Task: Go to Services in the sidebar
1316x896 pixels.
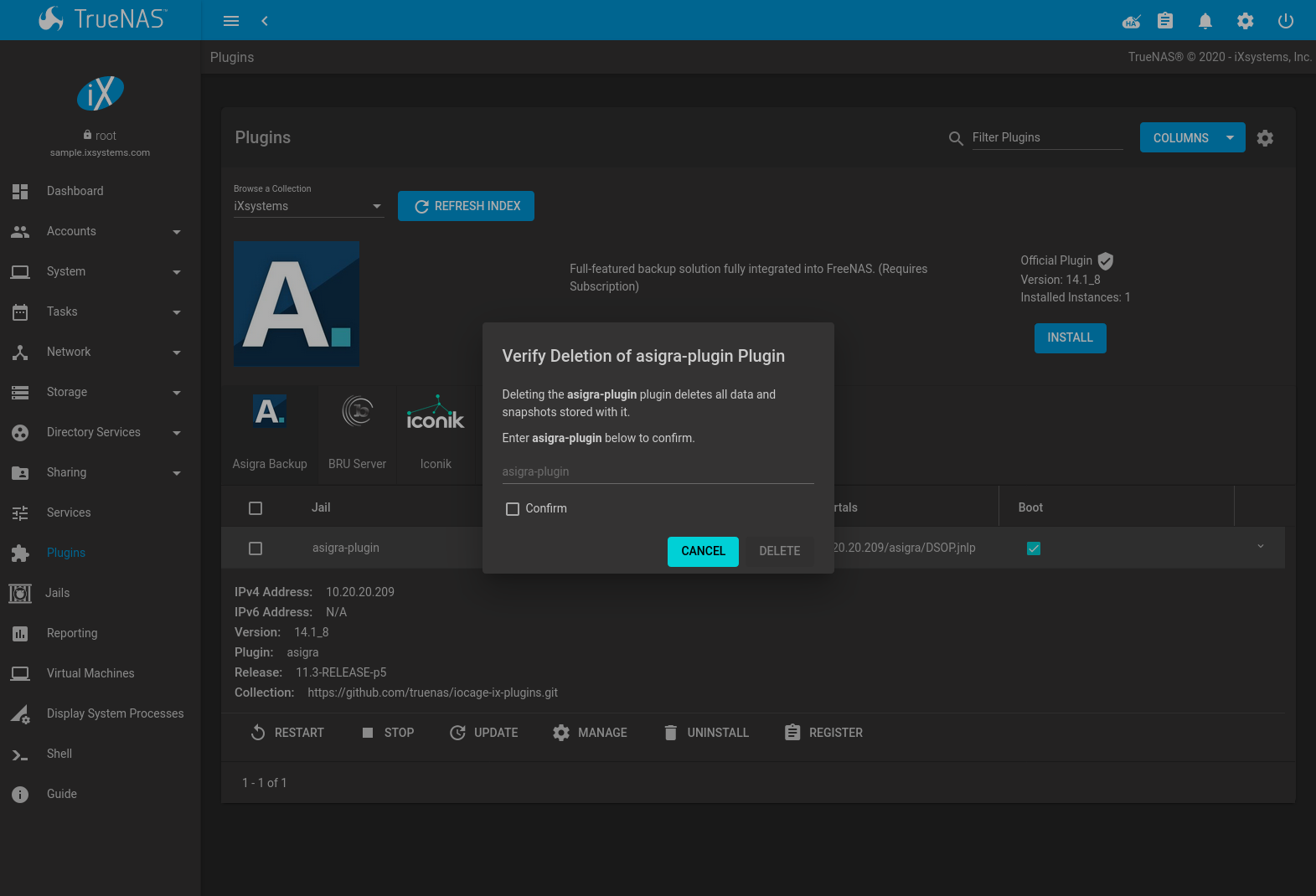Action: pos(69,512)
